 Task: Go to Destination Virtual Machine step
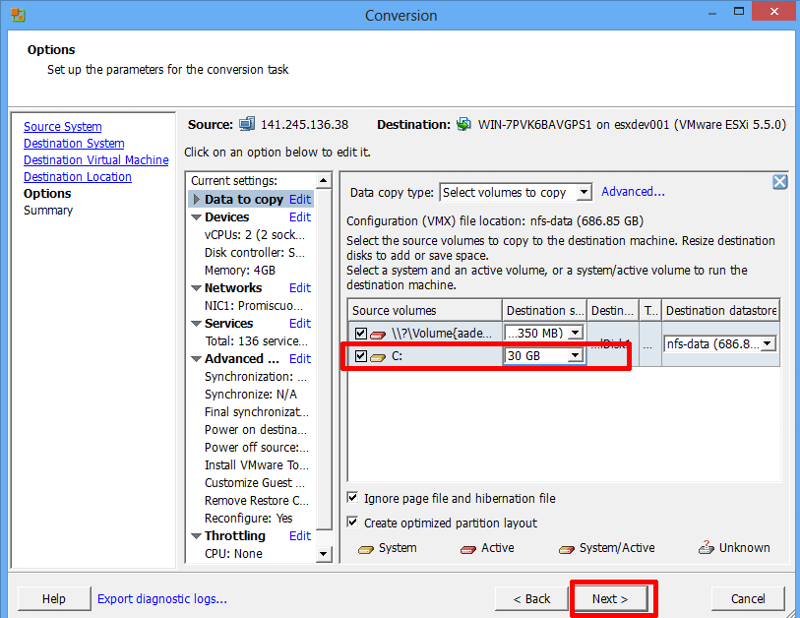point(96,160)
